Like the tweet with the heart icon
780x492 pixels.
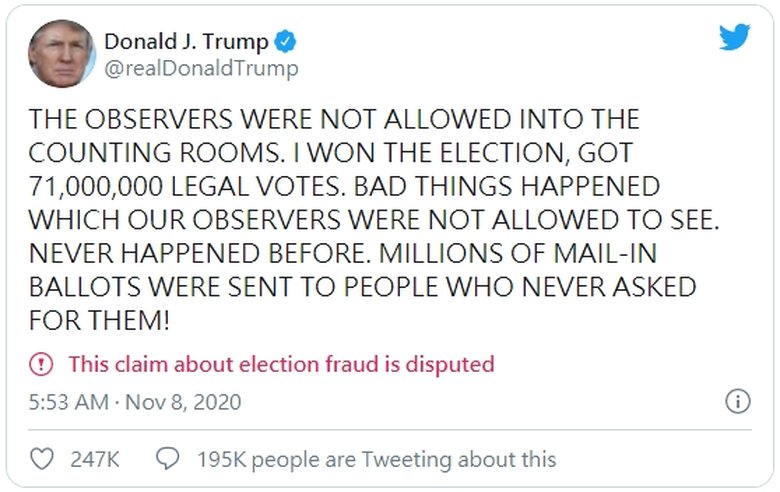tap(42, 459)
